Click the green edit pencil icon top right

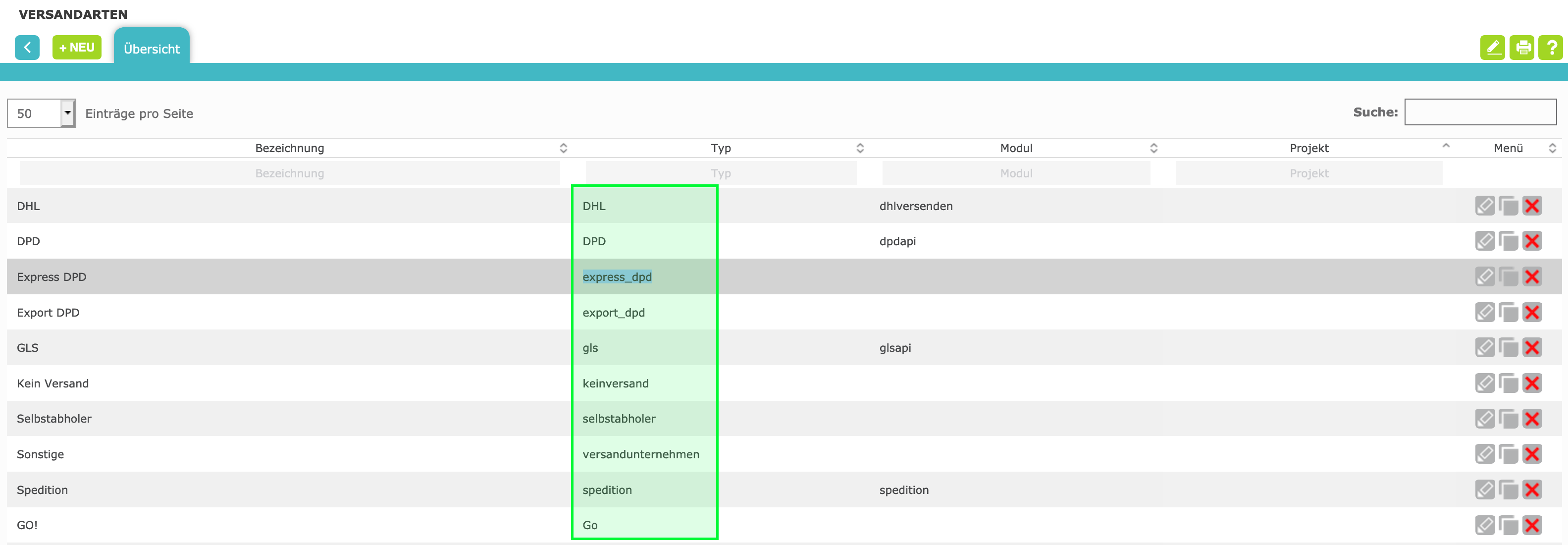pyautogui.click(x=1492, y=48)
